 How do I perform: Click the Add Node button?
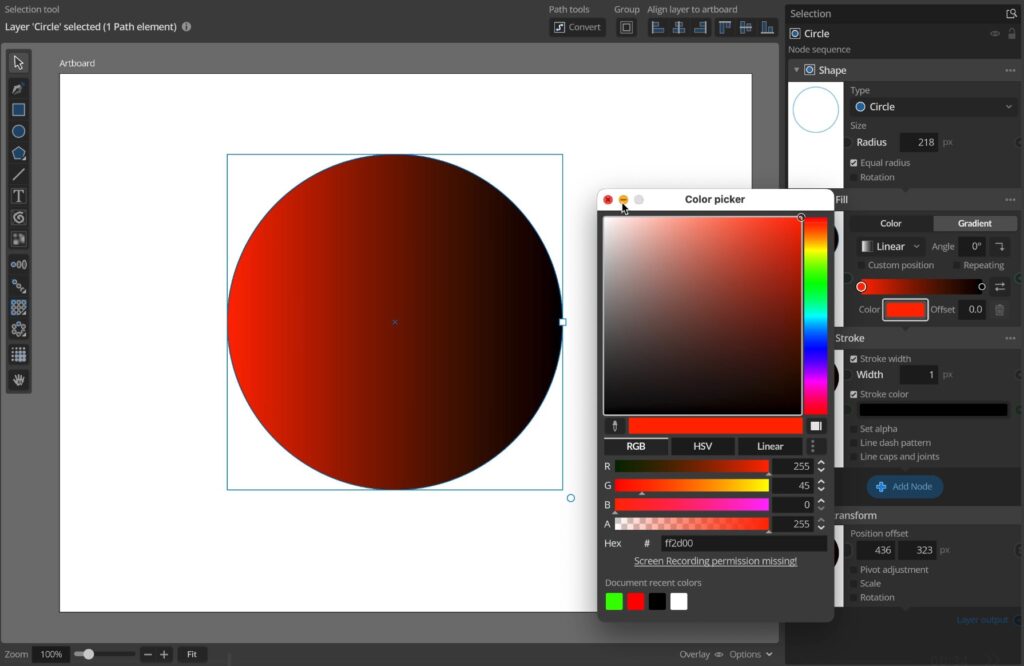tap(904, 487)
